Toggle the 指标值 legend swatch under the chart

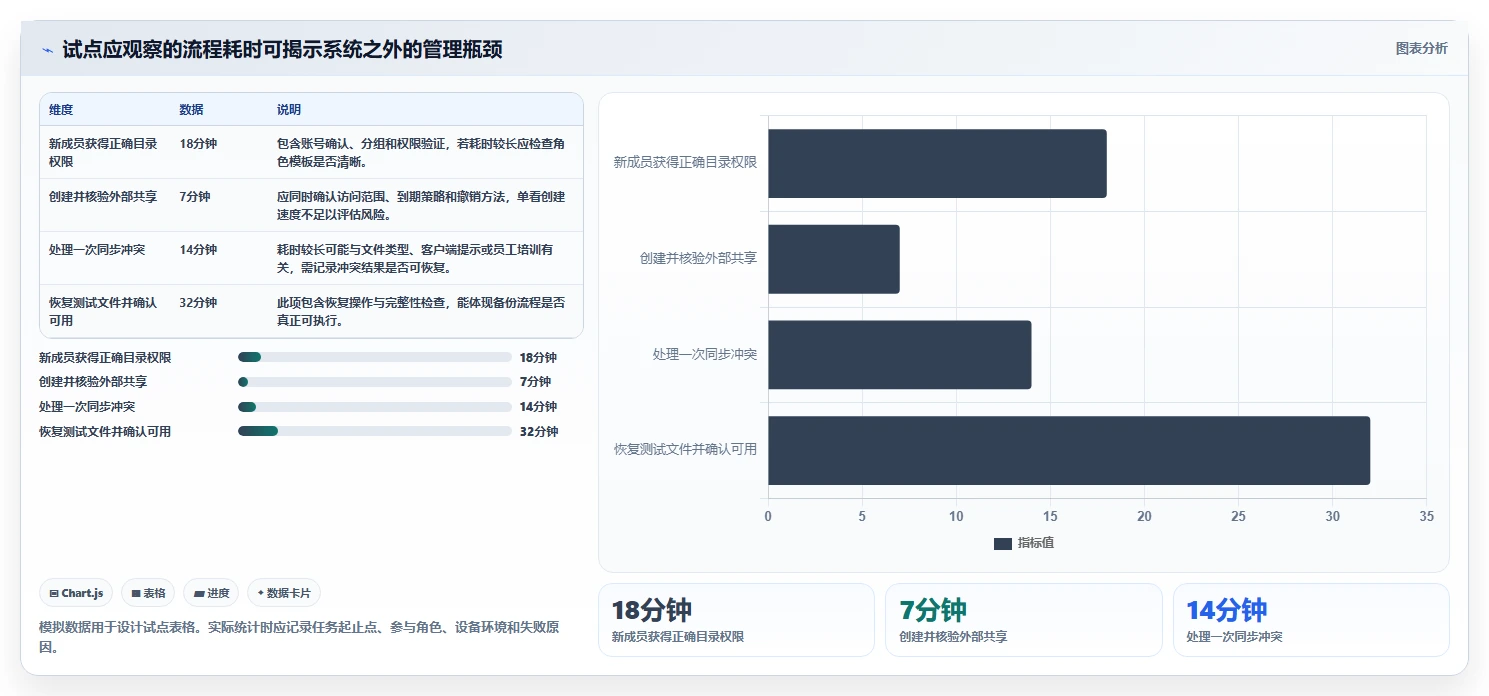[1003, 543]
